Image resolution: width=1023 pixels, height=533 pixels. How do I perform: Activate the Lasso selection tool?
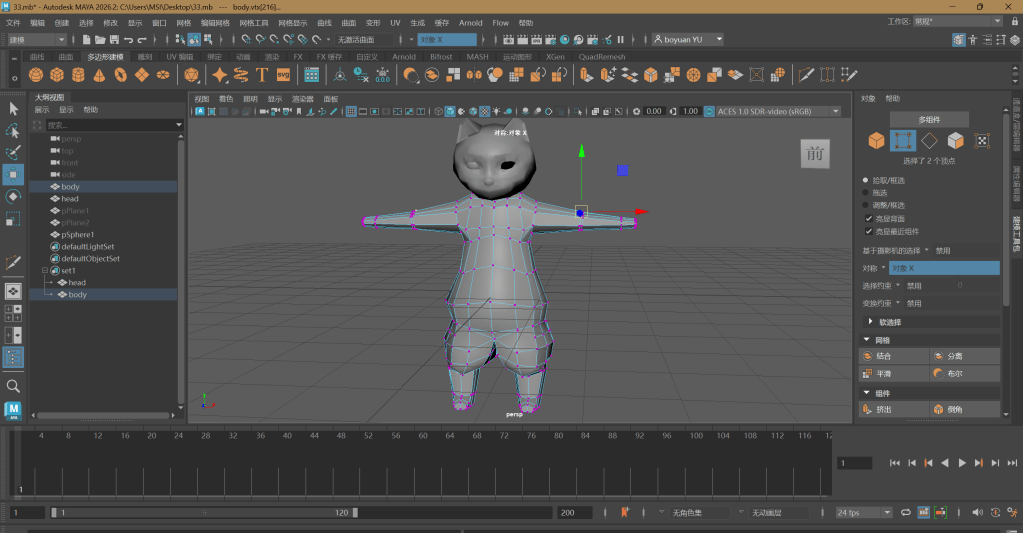coord(13,131)
